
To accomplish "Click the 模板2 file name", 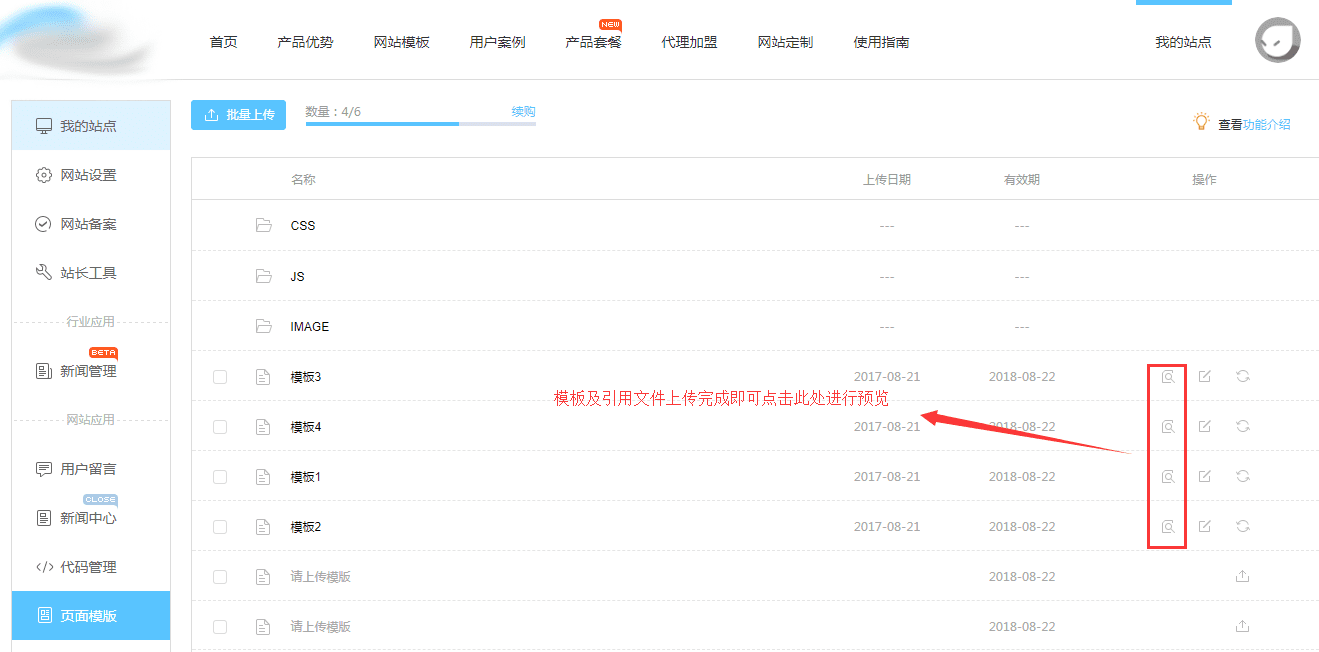I will (306, 527).
